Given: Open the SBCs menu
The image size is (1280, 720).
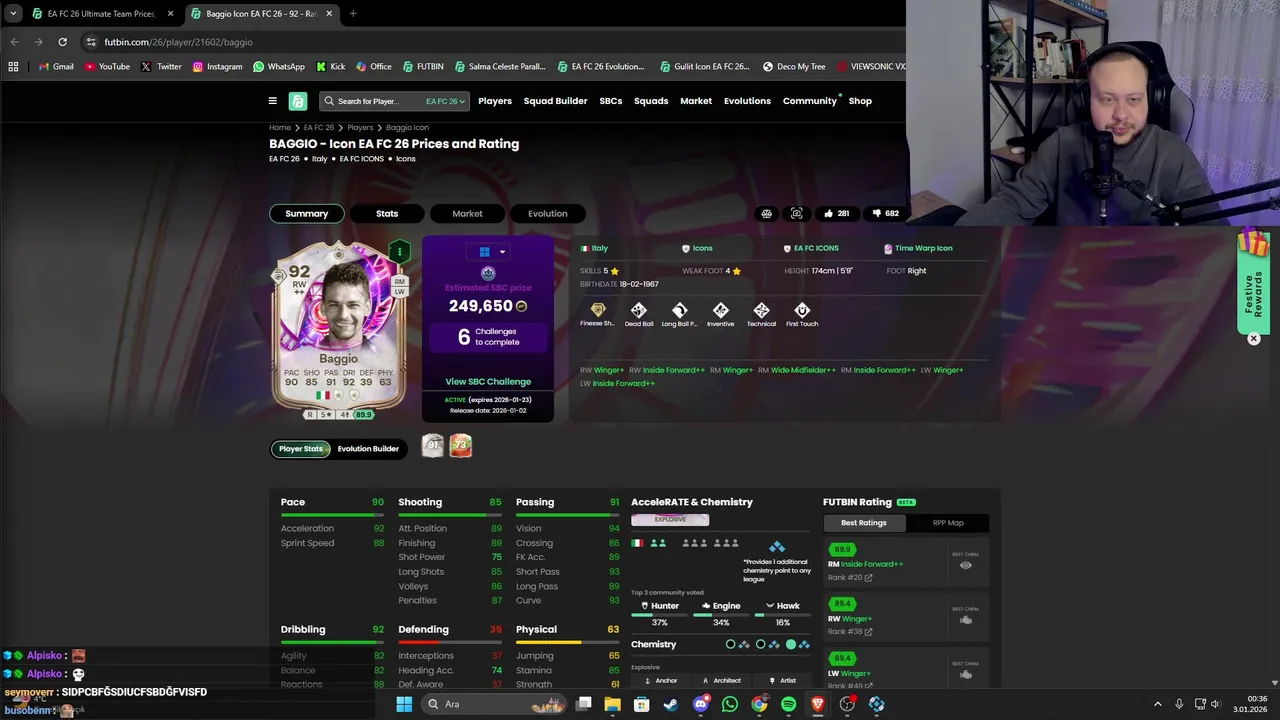Looking at the screenshot, I should [x=611, y=101].
